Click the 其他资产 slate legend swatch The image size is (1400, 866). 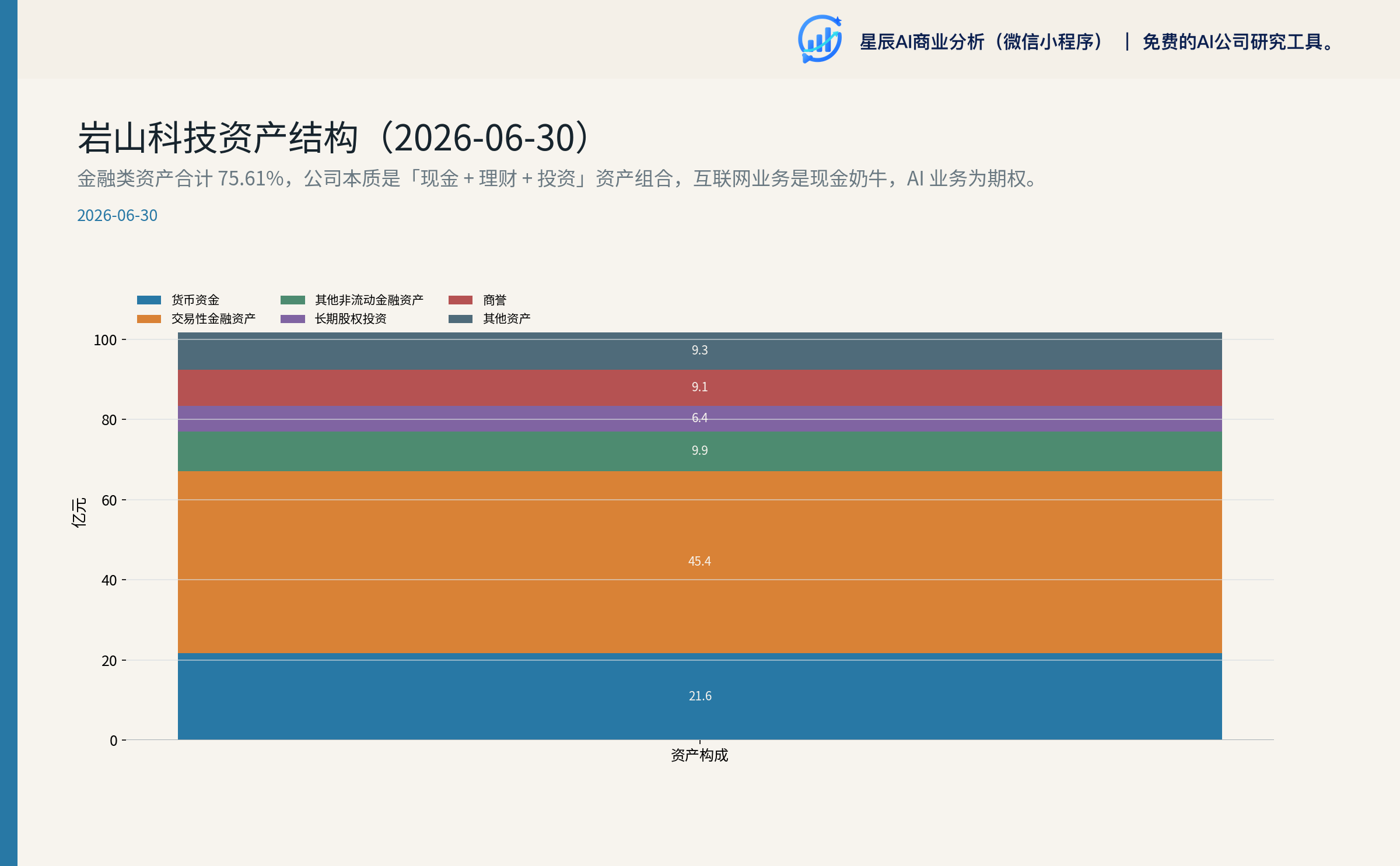point(460,318)
